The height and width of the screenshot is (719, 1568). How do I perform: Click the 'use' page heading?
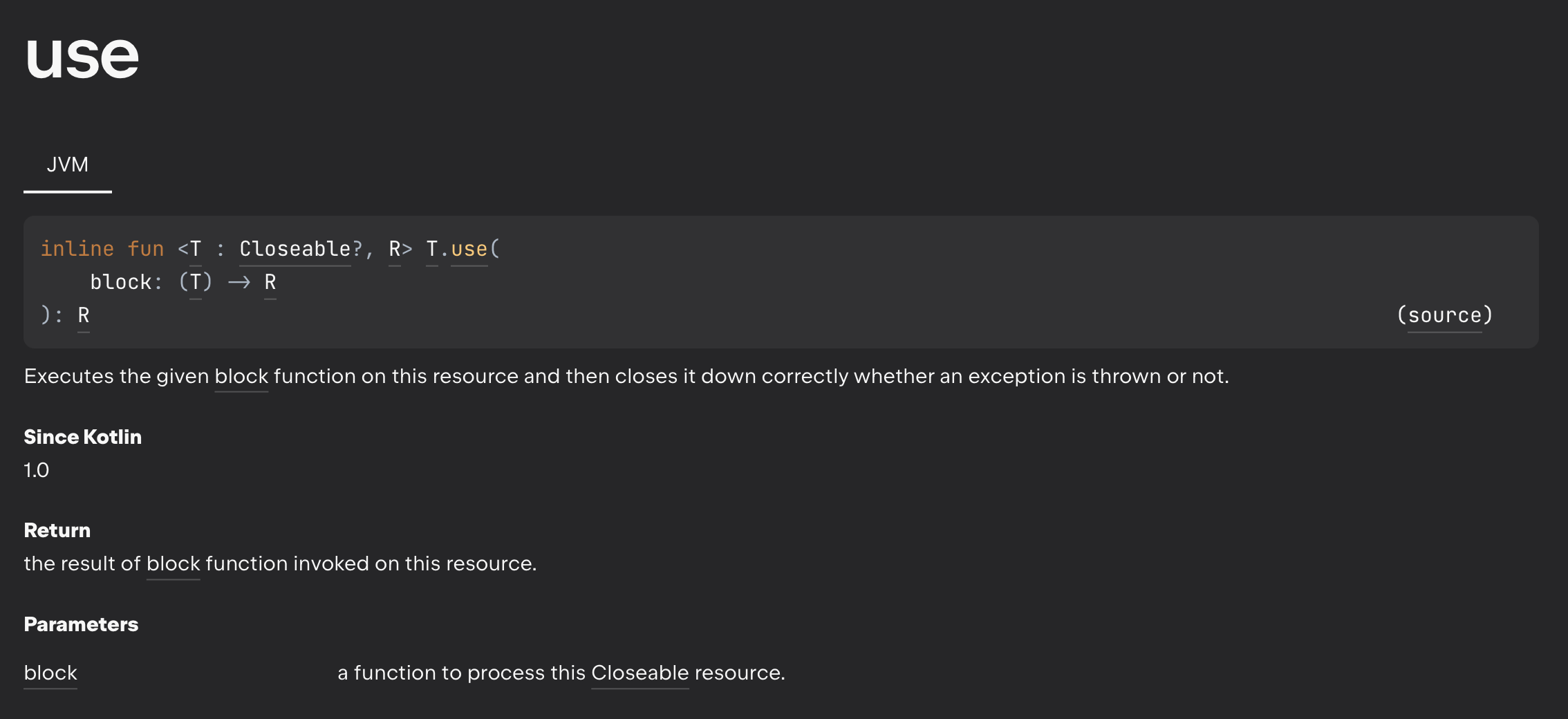point(82,57)
